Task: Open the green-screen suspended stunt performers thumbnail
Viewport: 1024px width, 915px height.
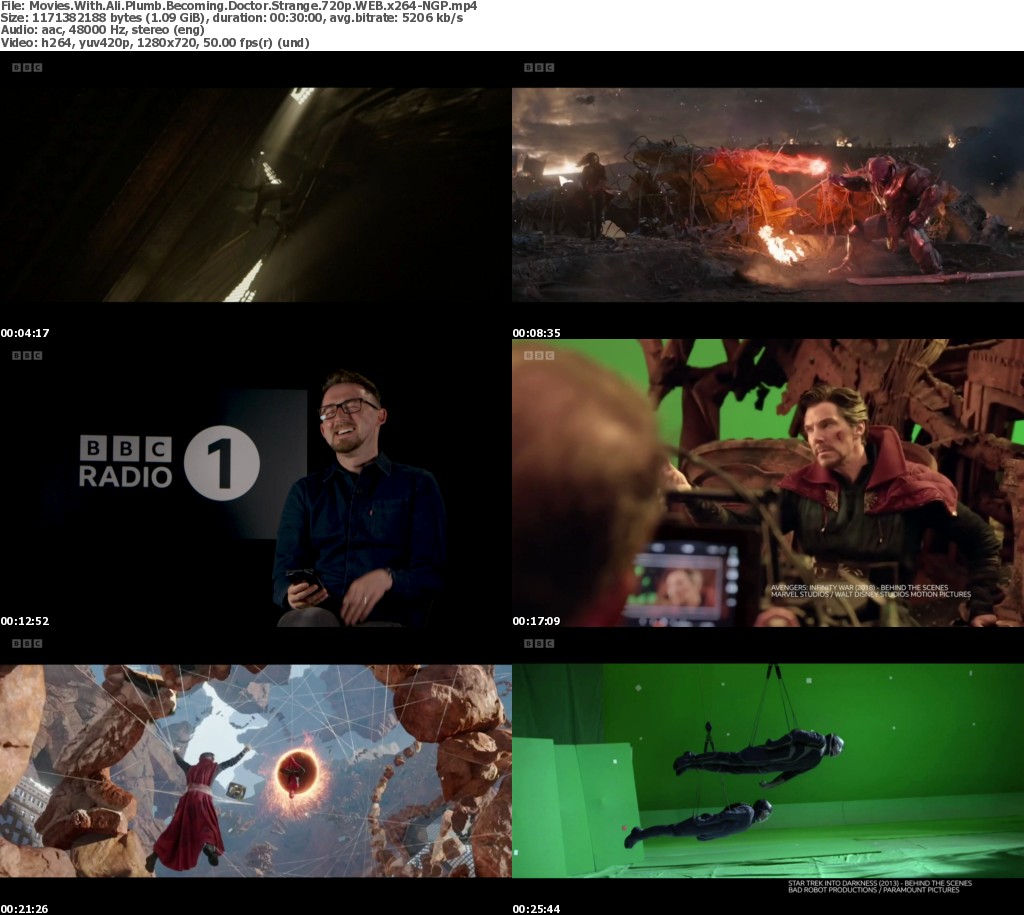Action: pos(767,770)
